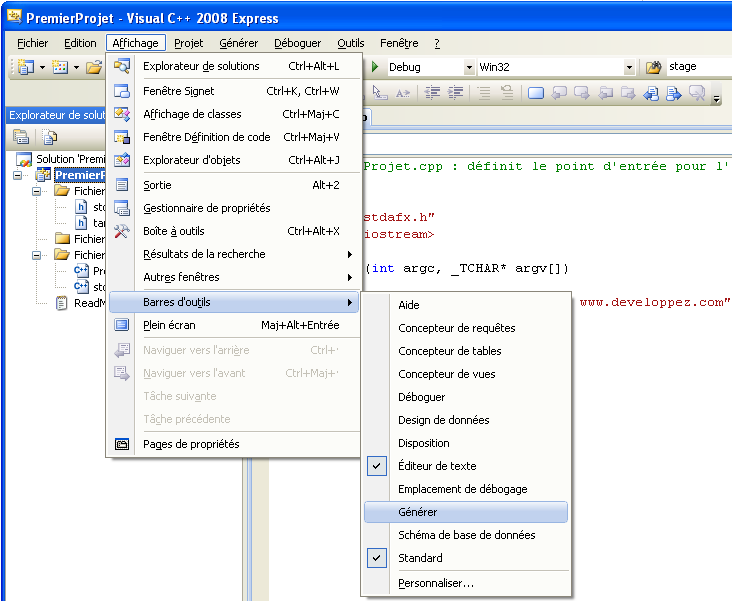Select Explorateur de solutions menu entry
Image resolution: width=732 pixels, height=601 pixels.
coord(201,66)
